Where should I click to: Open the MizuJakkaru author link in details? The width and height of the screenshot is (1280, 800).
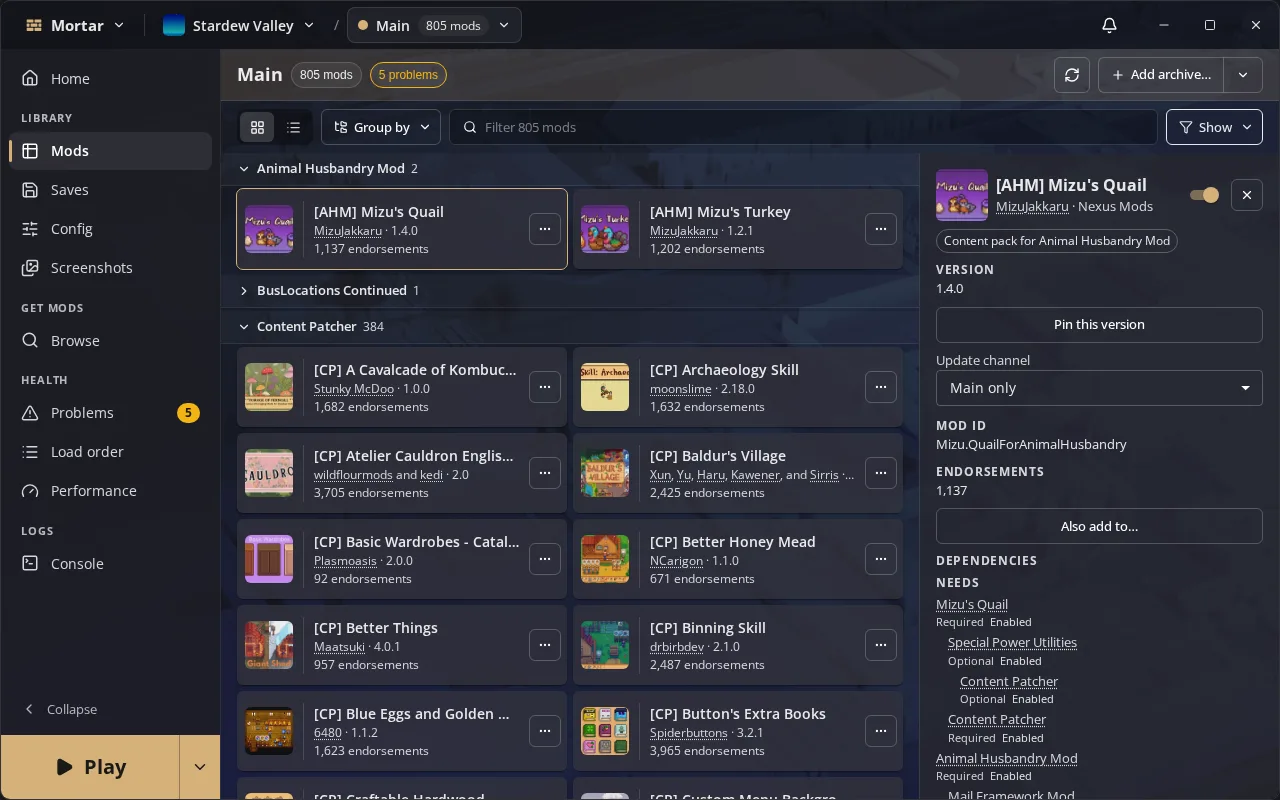pos(1032,207)
